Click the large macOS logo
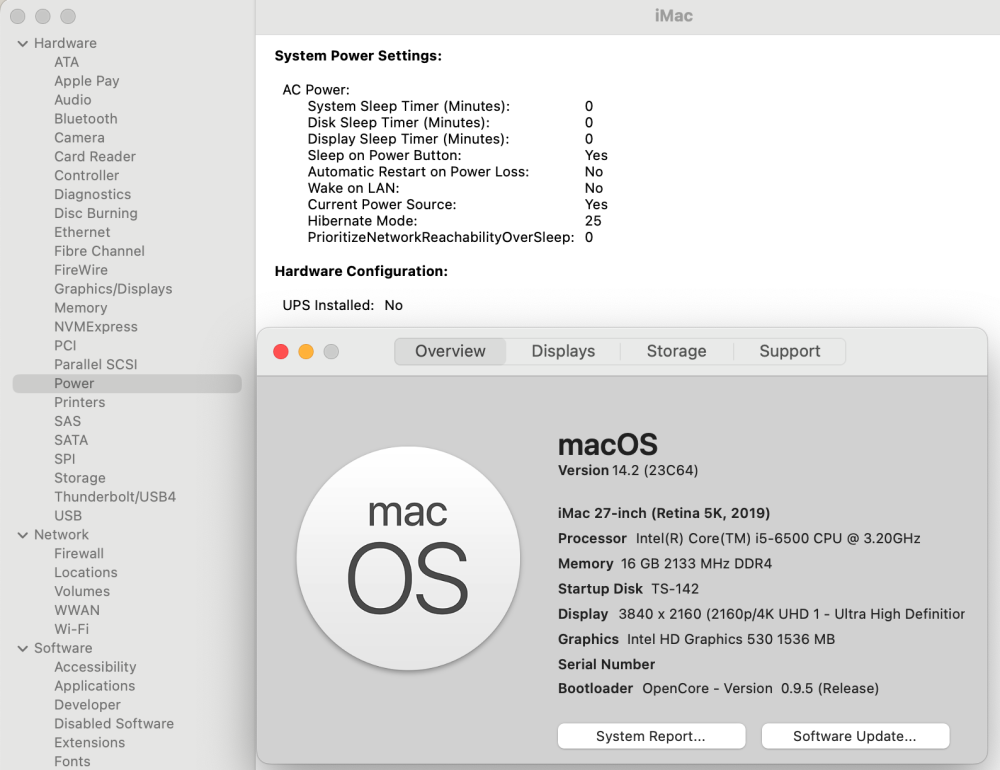Screen dimensions: 1000x770 408,558
